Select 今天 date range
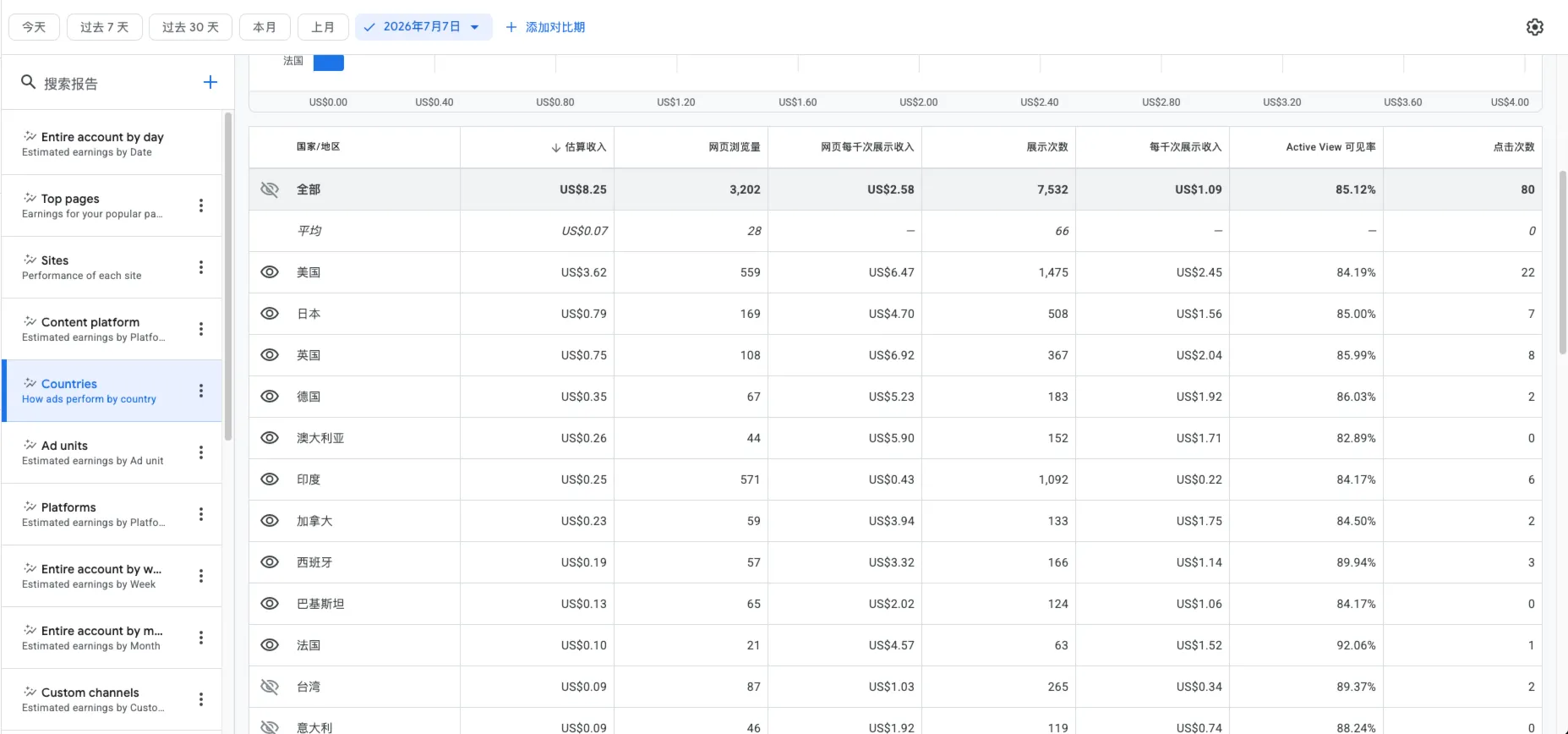The width and height of the screenshot is (1568, 734). (x=34, y=27)
